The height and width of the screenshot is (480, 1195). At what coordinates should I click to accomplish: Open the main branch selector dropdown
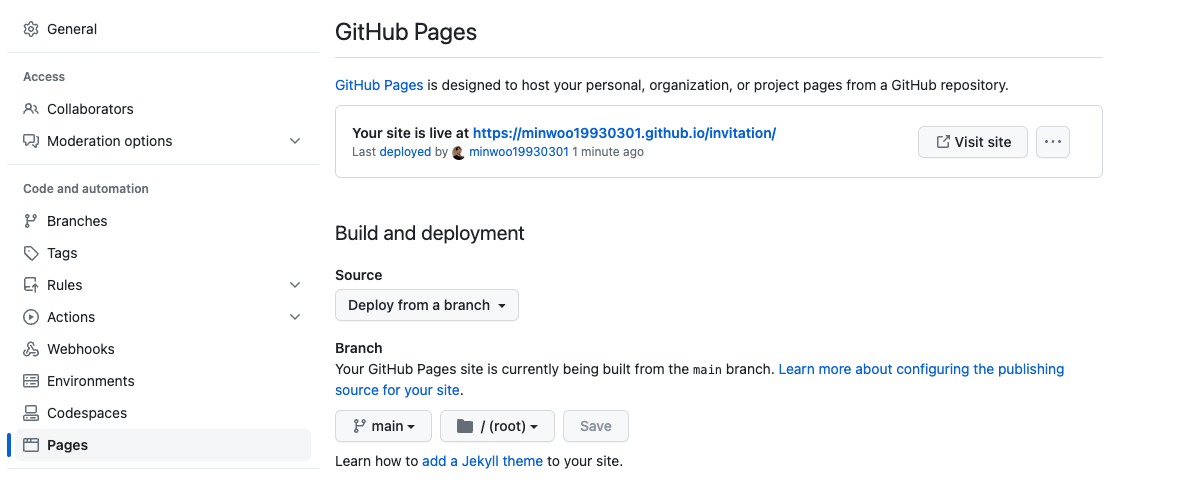click(383, 426)
